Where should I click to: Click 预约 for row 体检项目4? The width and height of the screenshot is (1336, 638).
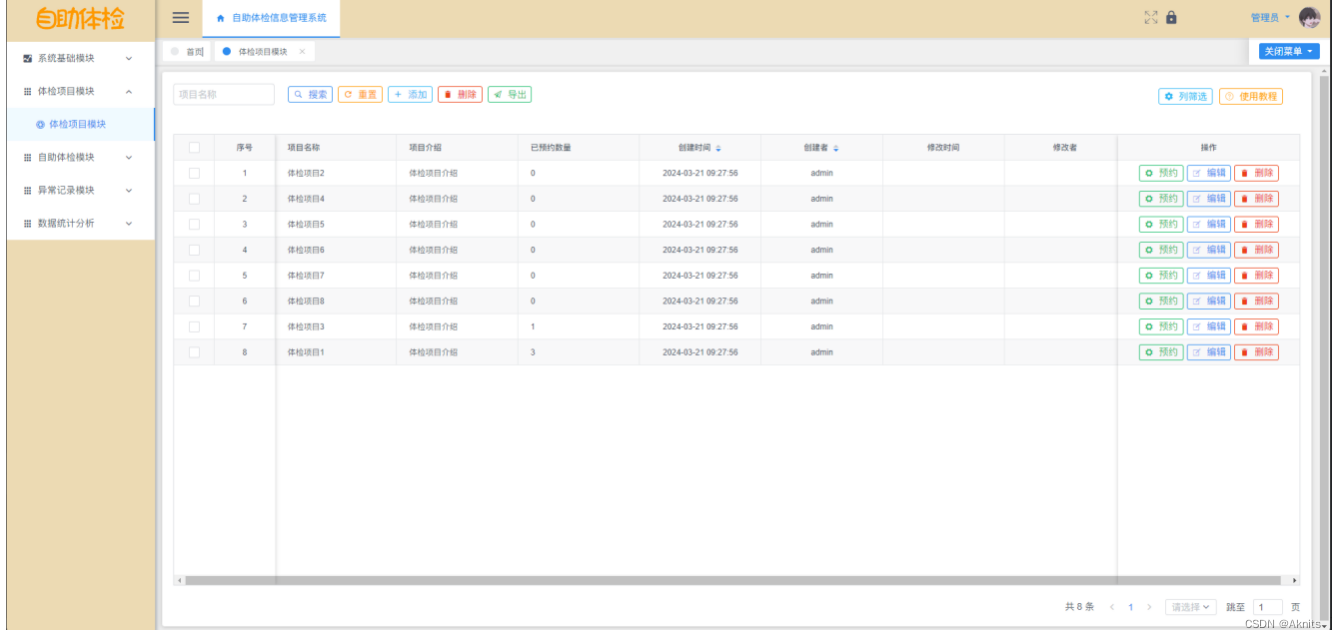pyautogui.click(x=1161, y=198)
